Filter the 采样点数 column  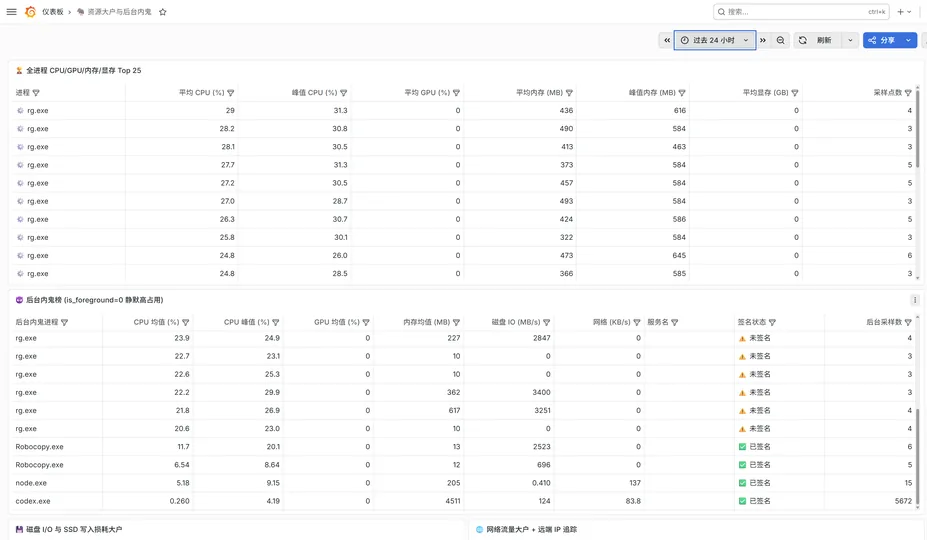click(x=908, y=93)
